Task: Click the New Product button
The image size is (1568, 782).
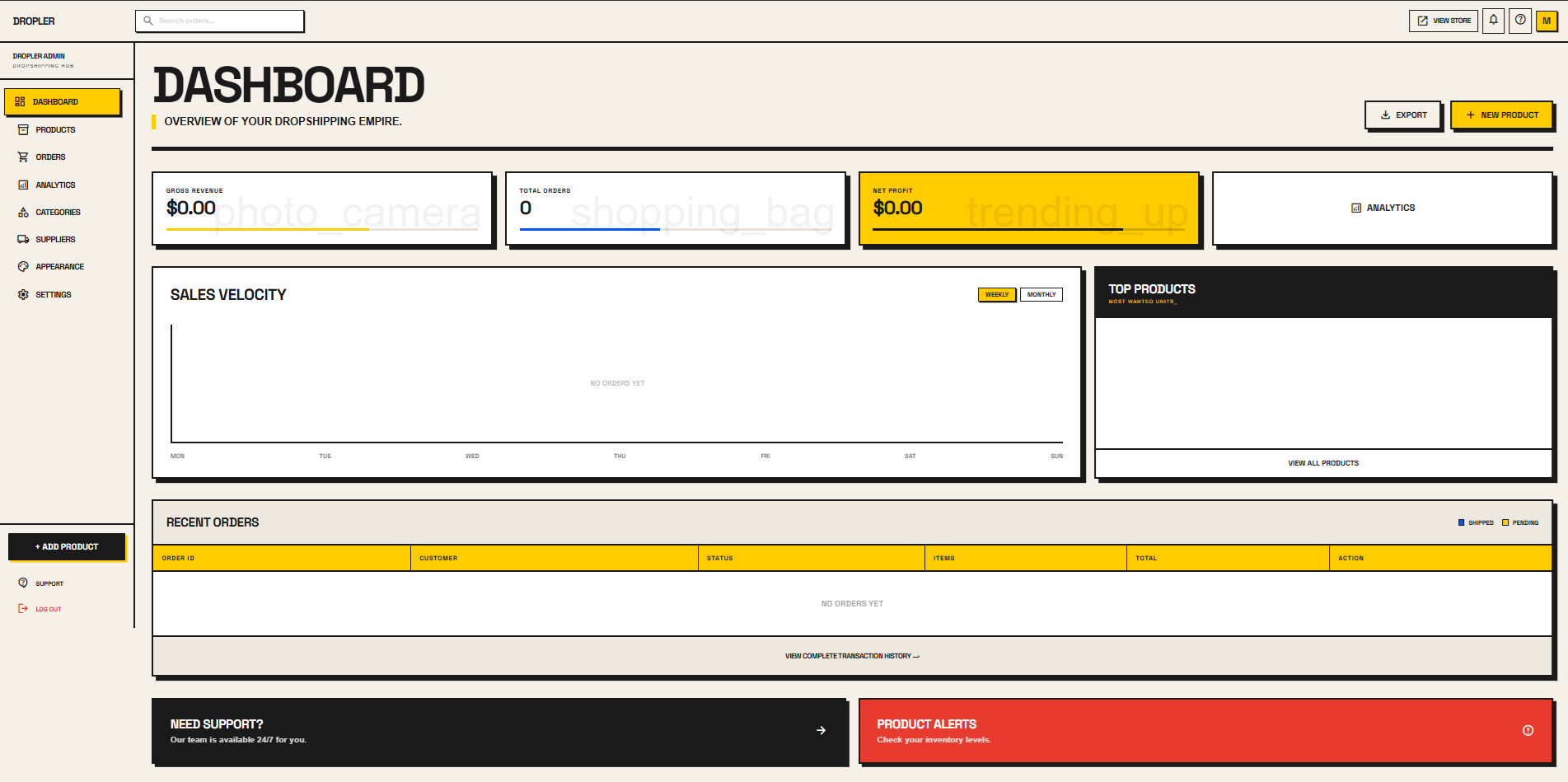Action: coord(1501,115)
